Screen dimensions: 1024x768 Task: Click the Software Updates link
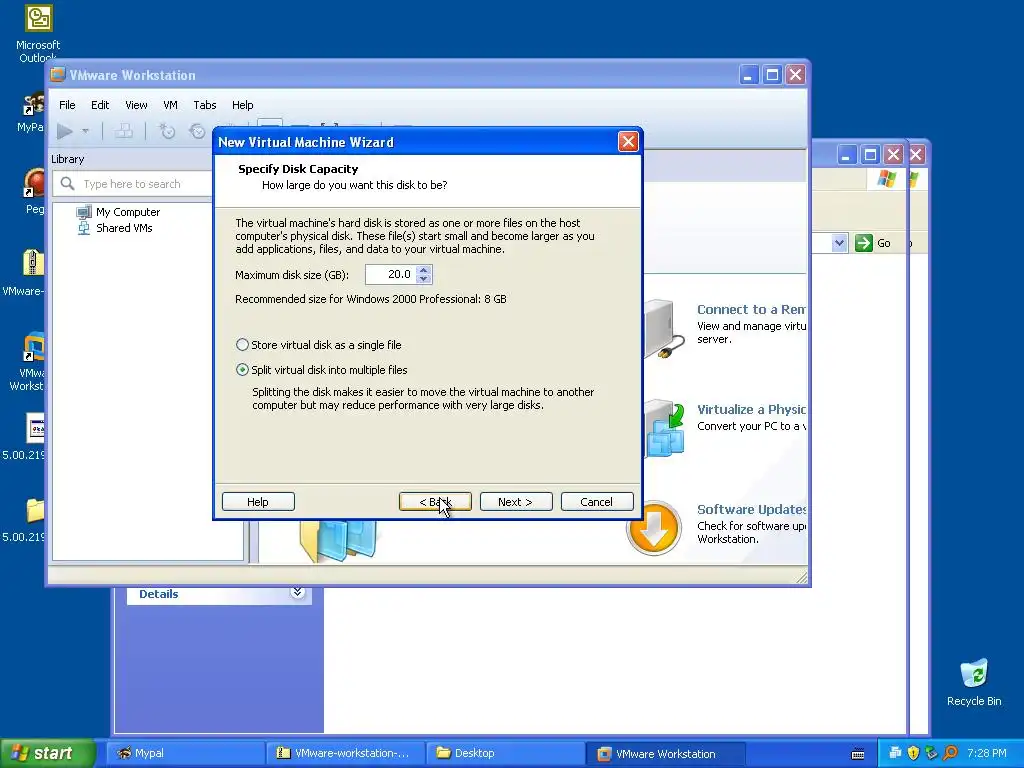pos(751,509)
